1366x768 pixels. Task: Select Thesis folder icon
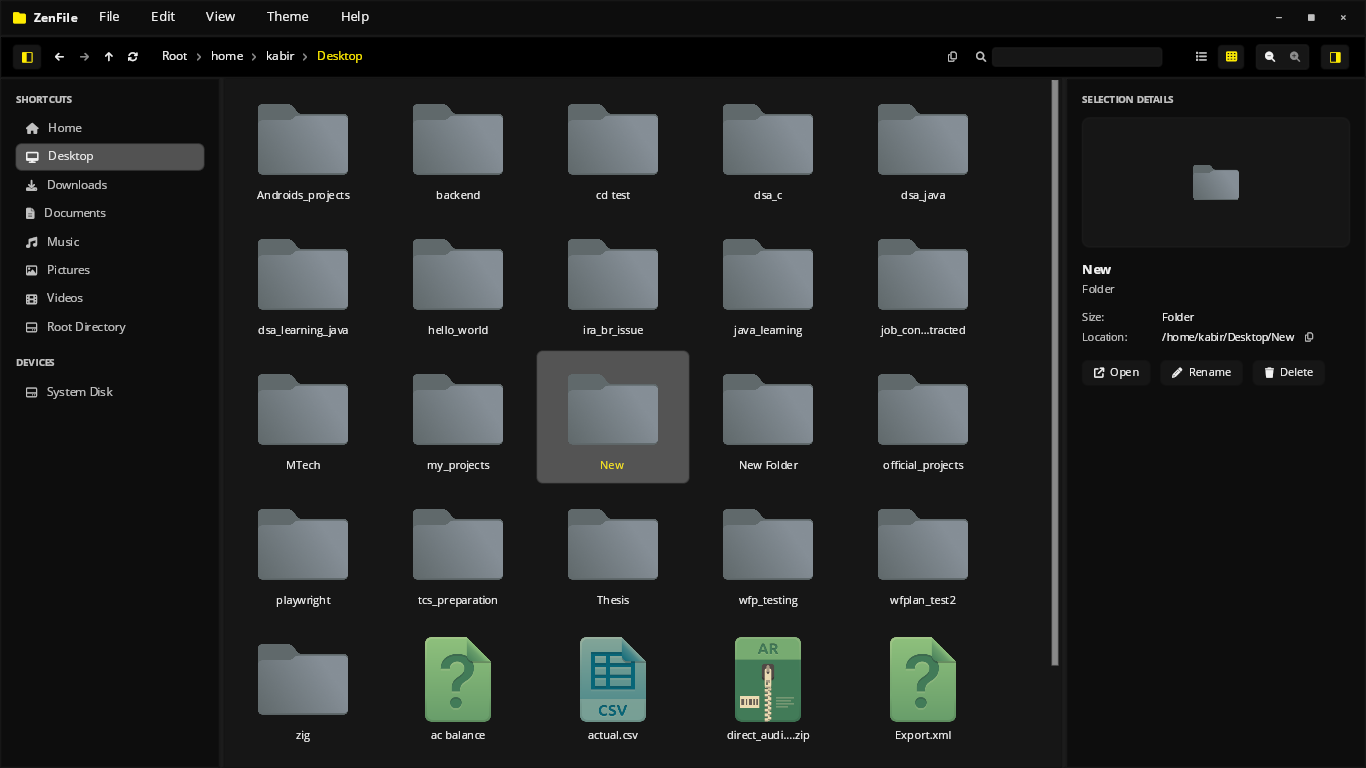(613, 545)
